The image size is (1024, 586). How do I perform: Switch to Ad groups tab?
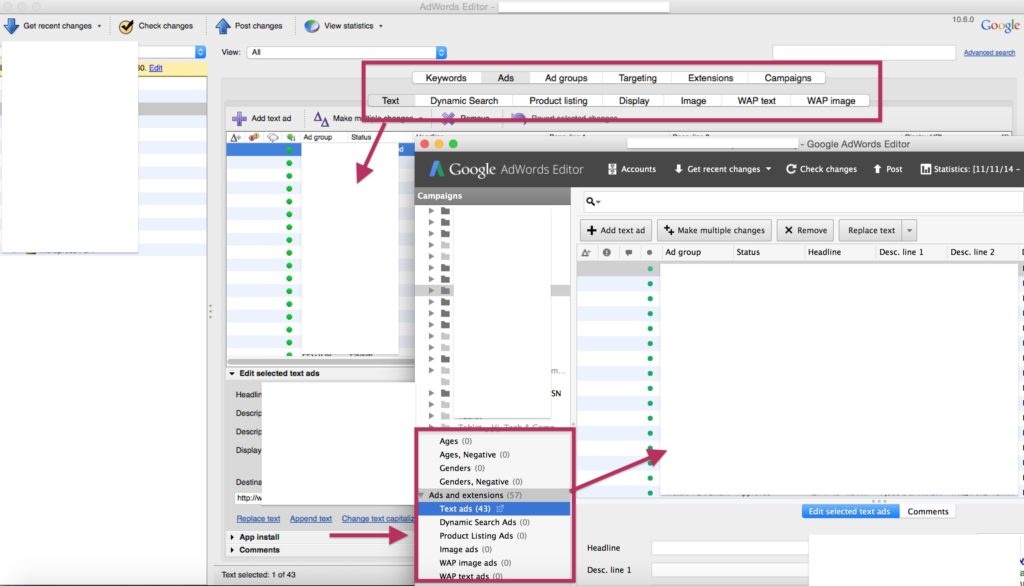tap(566, 78)
